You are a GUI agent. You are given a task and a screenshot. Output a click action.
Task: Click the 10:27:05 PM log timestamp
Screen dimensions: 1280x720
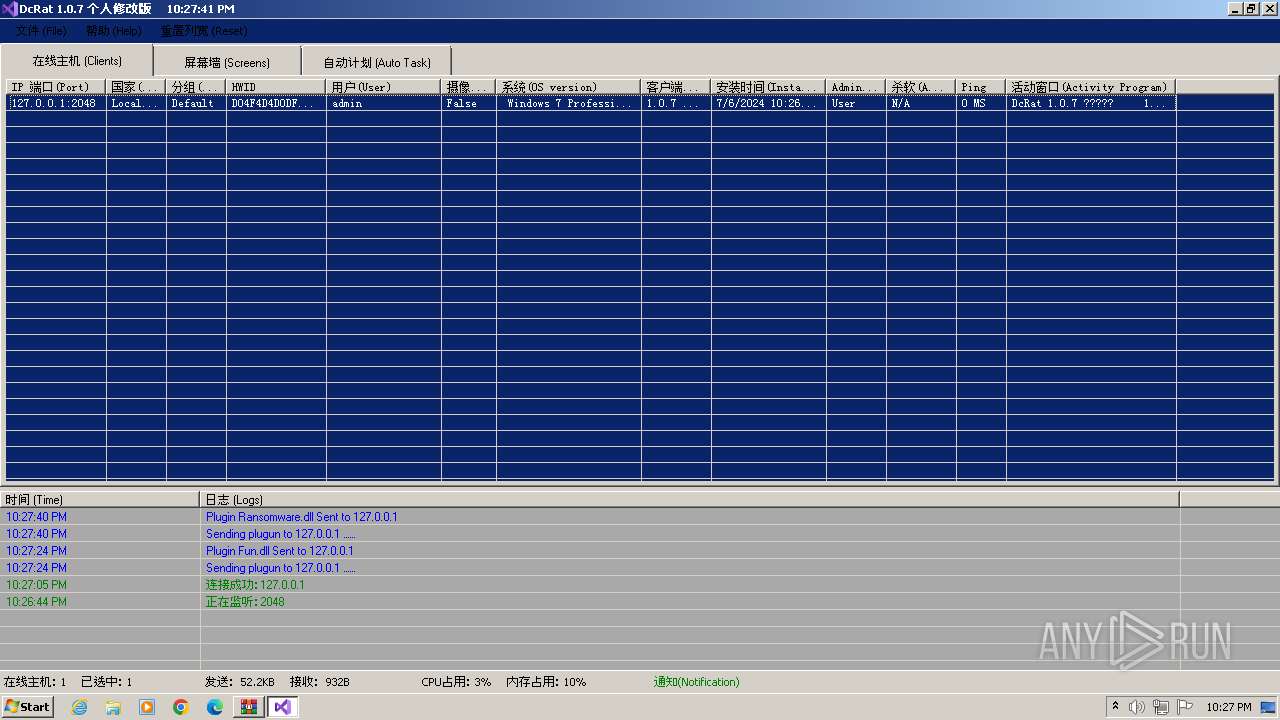point(36,585)
